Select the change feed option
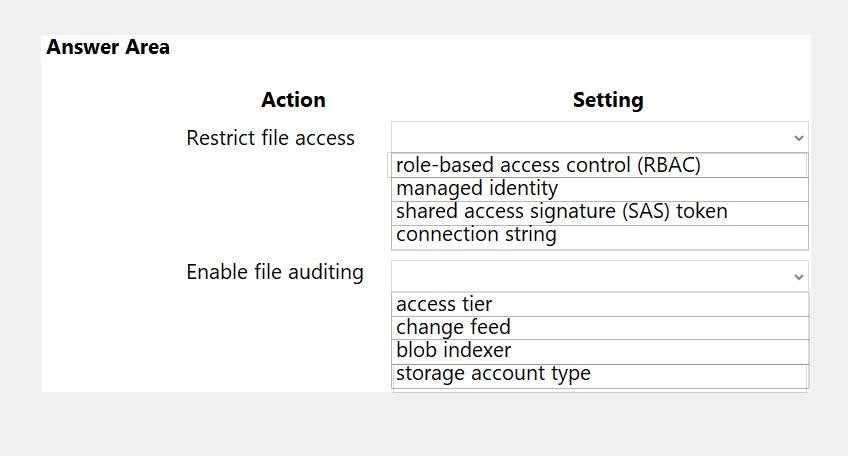 tap(600, 328)
